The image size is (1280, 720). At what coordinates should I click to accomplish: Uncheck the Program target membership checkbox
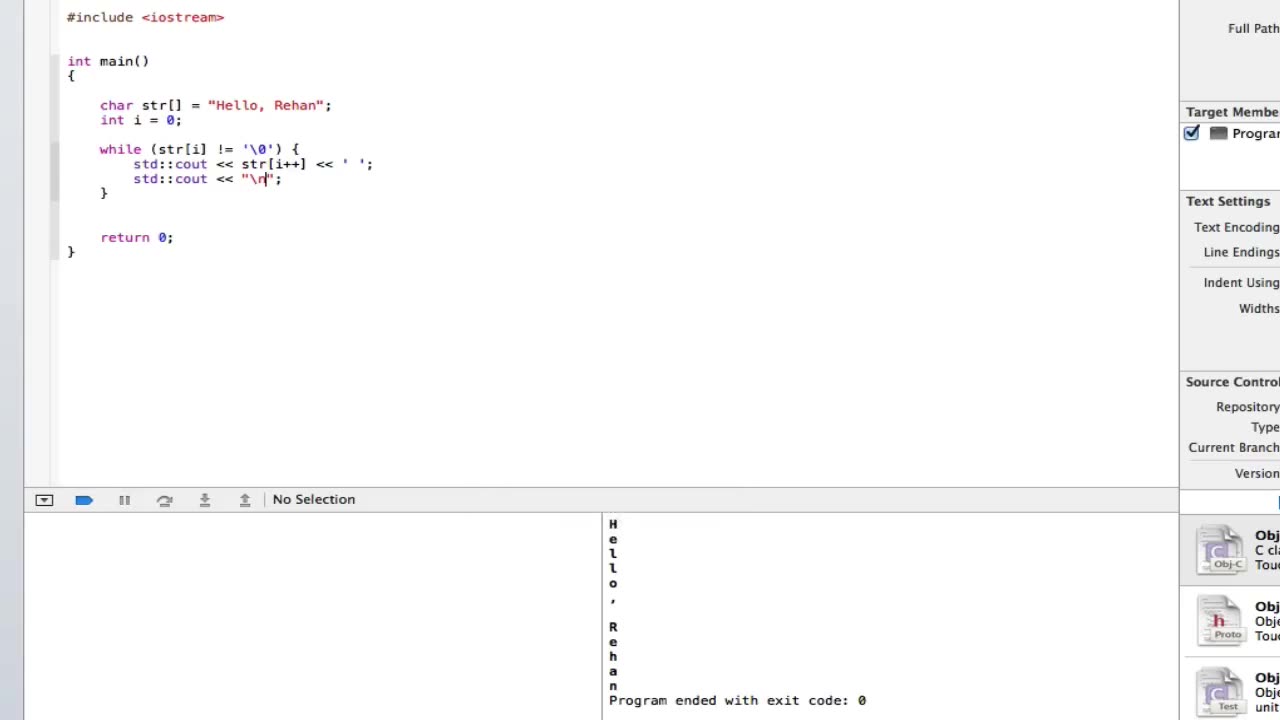tap(1191, 133)
